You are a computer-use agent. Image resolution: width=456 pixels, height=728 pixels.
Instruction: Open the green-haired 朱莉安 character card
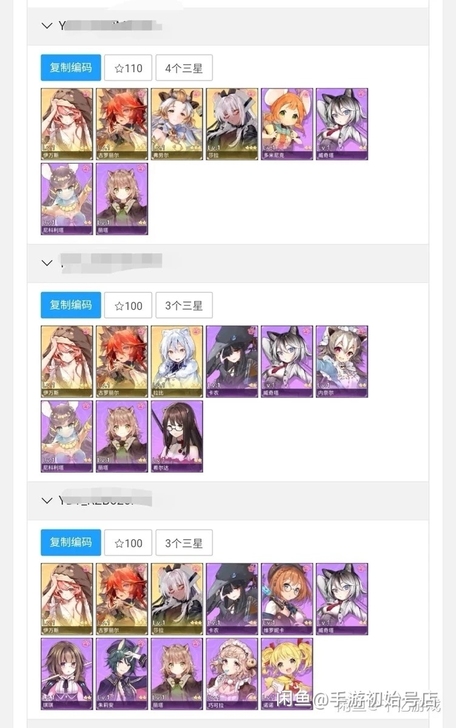(122, 674)
